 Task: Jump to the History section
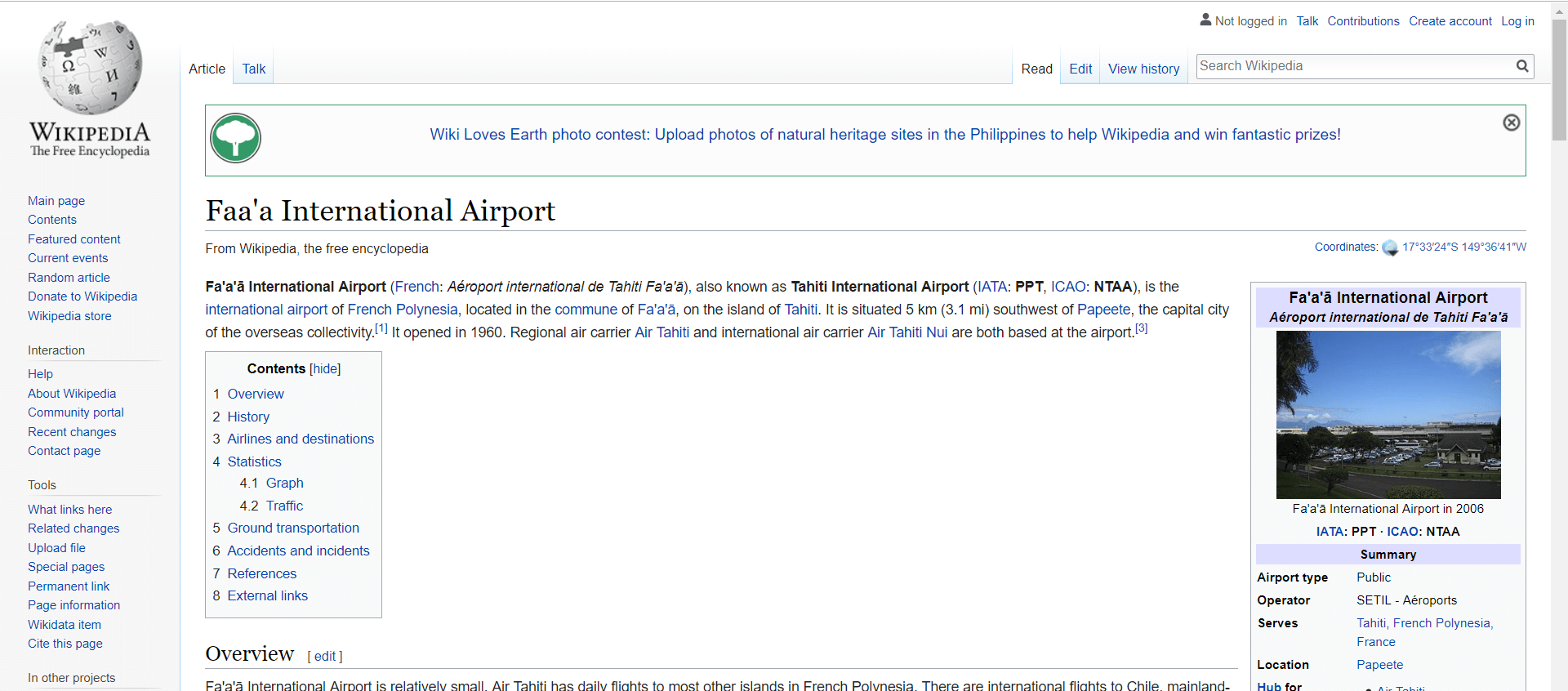[248, 417]
